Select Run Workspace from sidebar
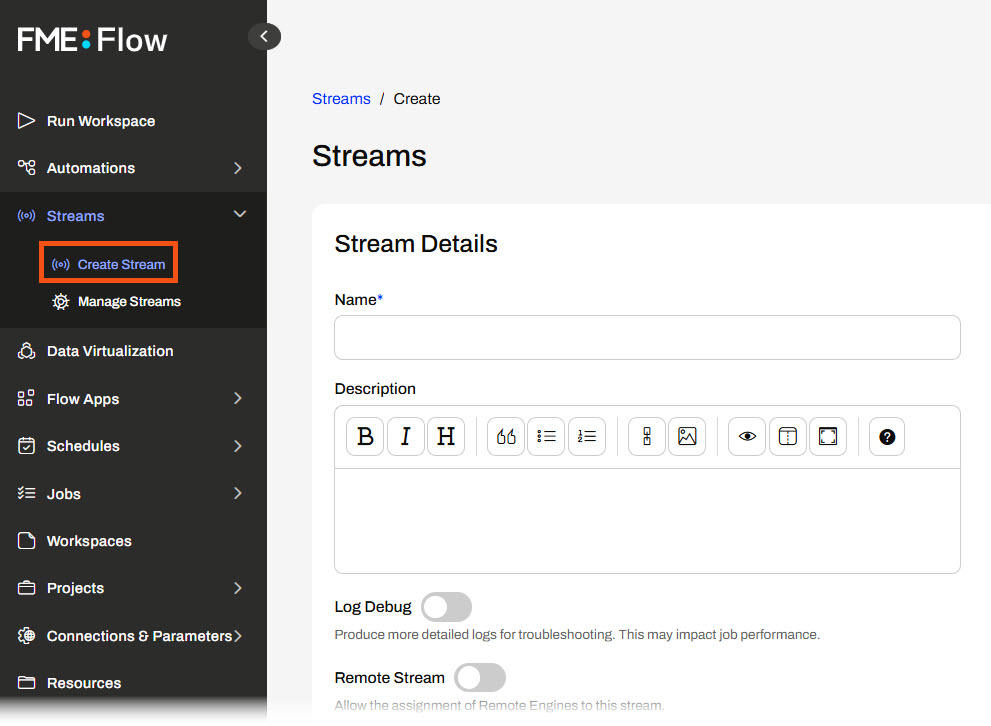Screen dimensions: 991x726 coord(100,121)
